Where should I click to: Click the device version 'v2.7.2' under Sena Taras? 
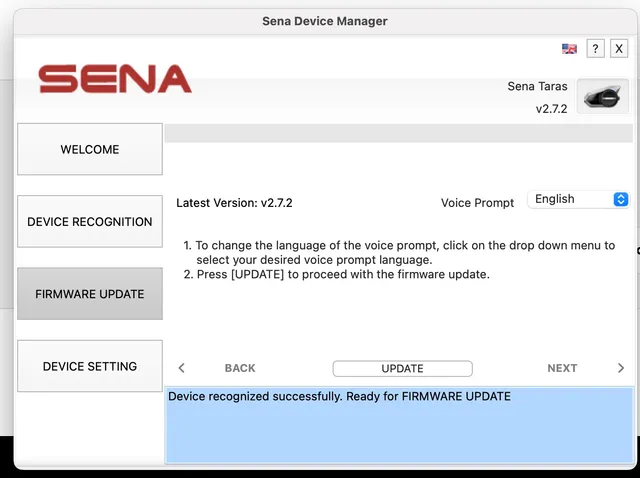pos(551,109)
